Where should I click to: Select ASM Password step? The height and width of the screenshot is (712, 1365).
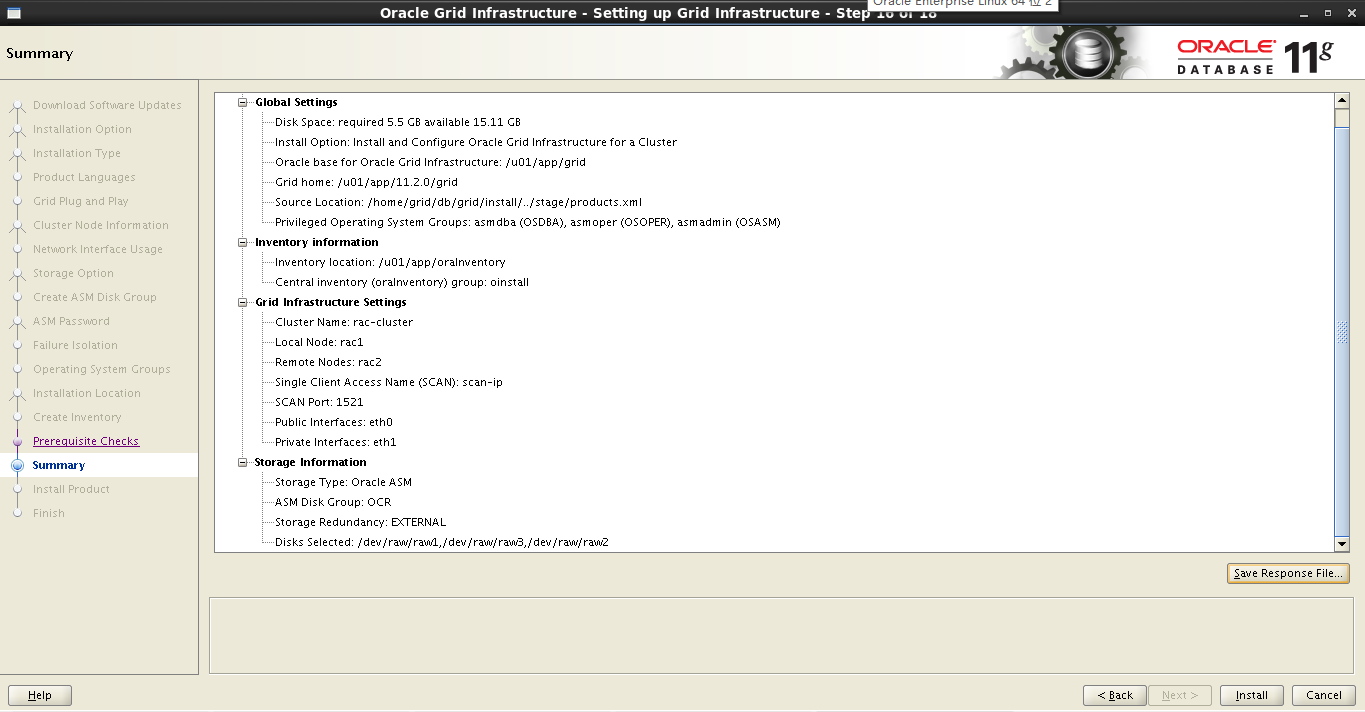pyautogui.click(x=71, y=321)
